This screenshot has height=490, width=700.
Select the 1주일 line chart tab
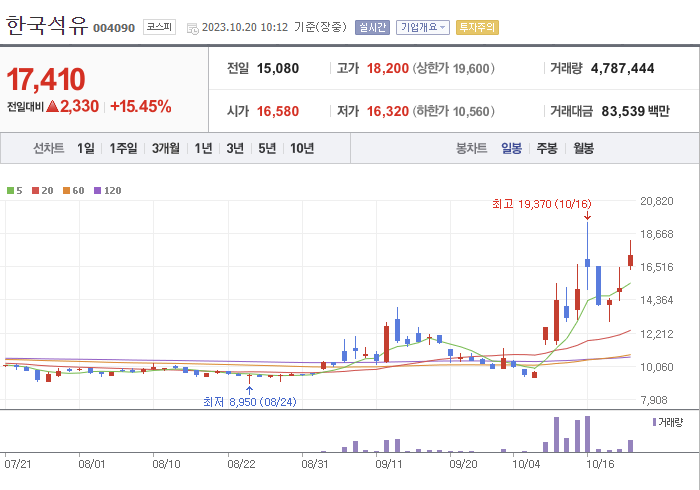tap(123, 148)
